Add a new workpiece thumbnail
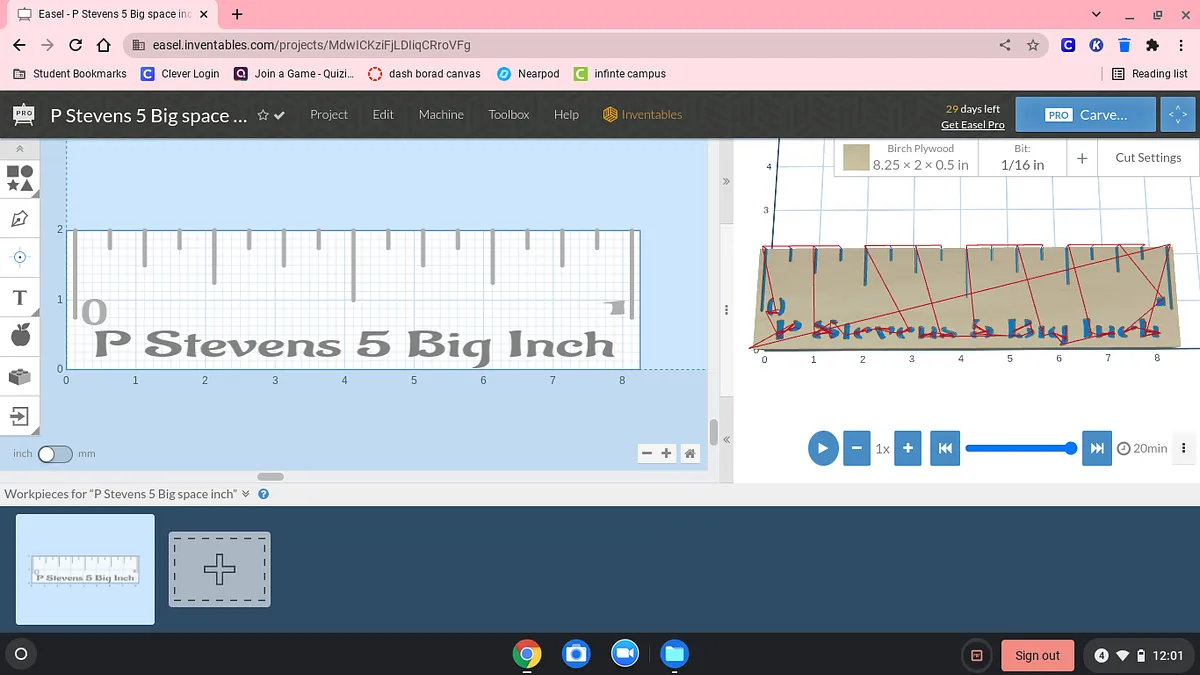Viewport: 1200px width, 675px height. pyautogui.click(x=219, y=569)
